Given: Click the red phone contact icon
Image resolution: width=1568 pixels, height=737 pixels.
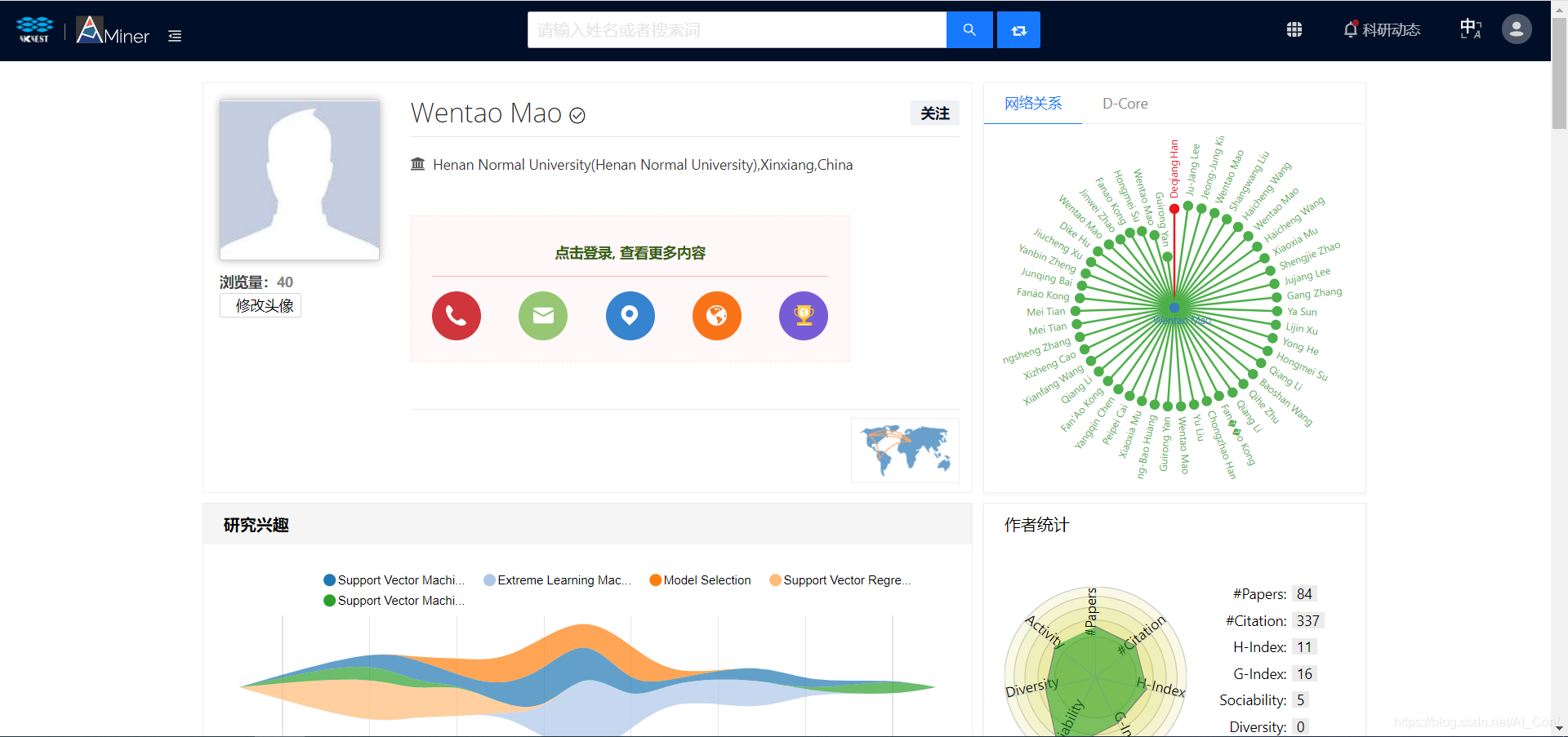Looking at the screenshot, I should coord(457,316).
